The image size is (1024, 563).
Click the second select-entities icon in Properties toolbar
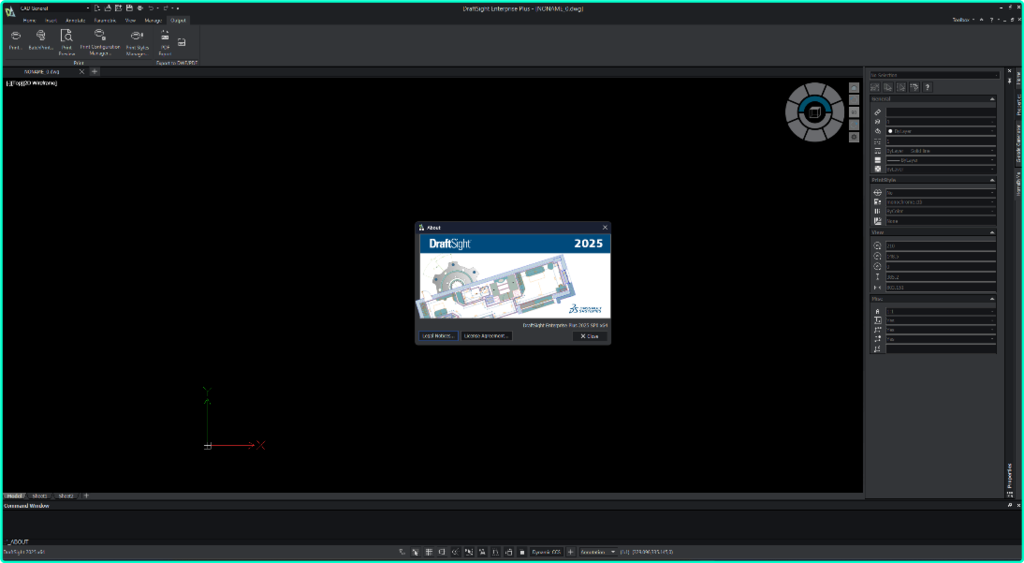coord(889,87)
